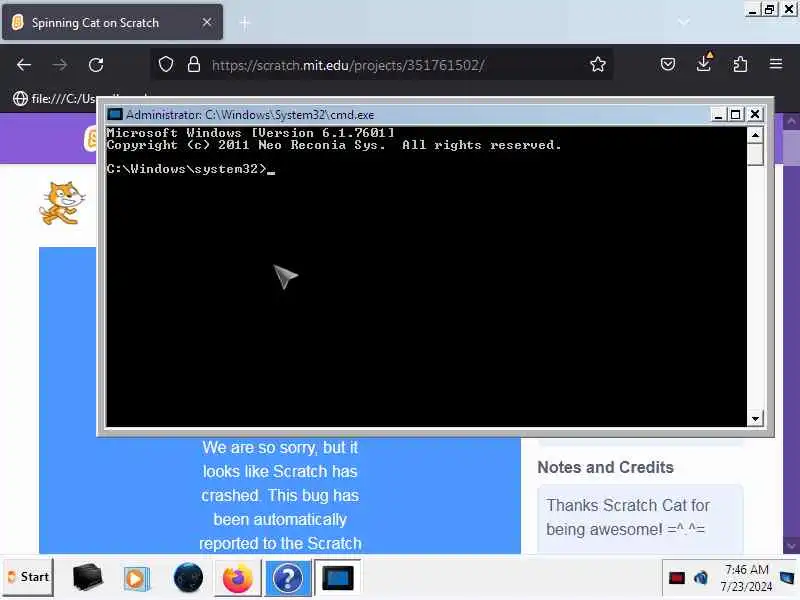Image resolution: width=800 pixels, height=600 pixels.
Task: Expand the list all tabs chevron
Action: [684, 22]
